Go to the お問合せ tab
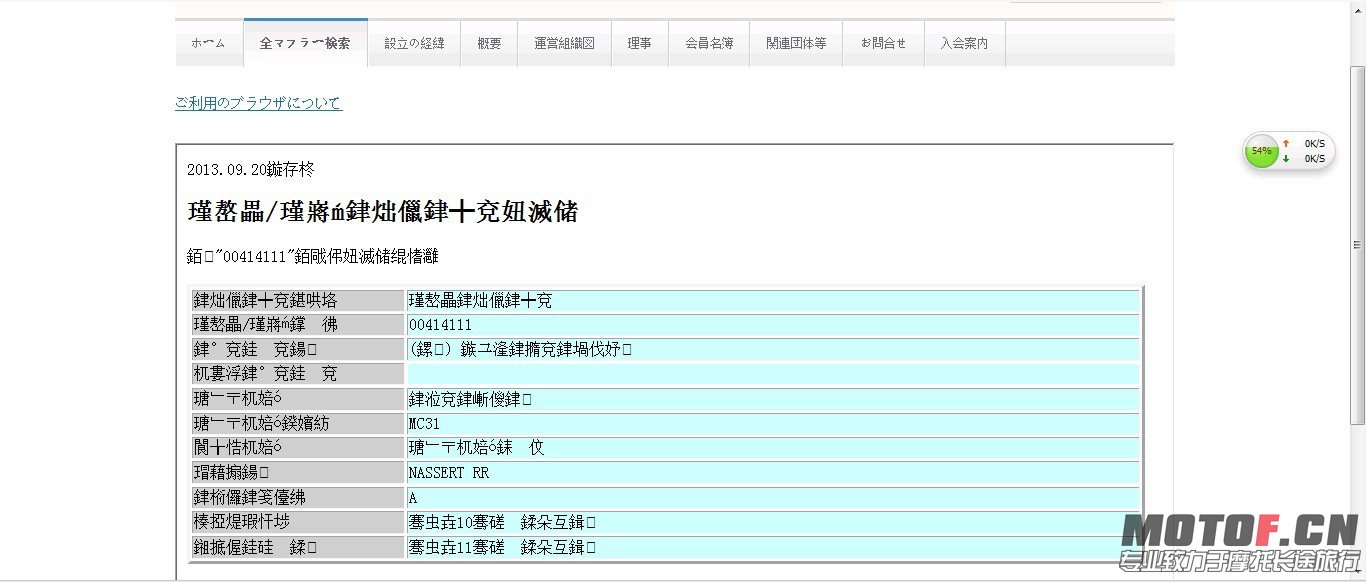1366x582 pixels. pyautogui.click(x=883, y=43)
